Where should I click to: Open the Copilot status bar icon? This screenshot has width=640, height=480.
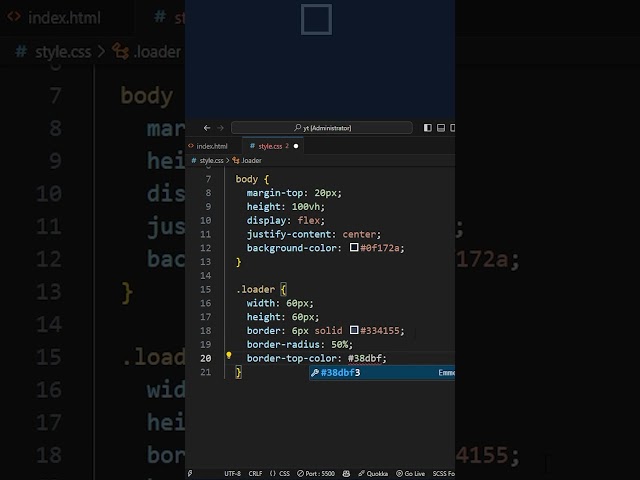pos(346,473)
